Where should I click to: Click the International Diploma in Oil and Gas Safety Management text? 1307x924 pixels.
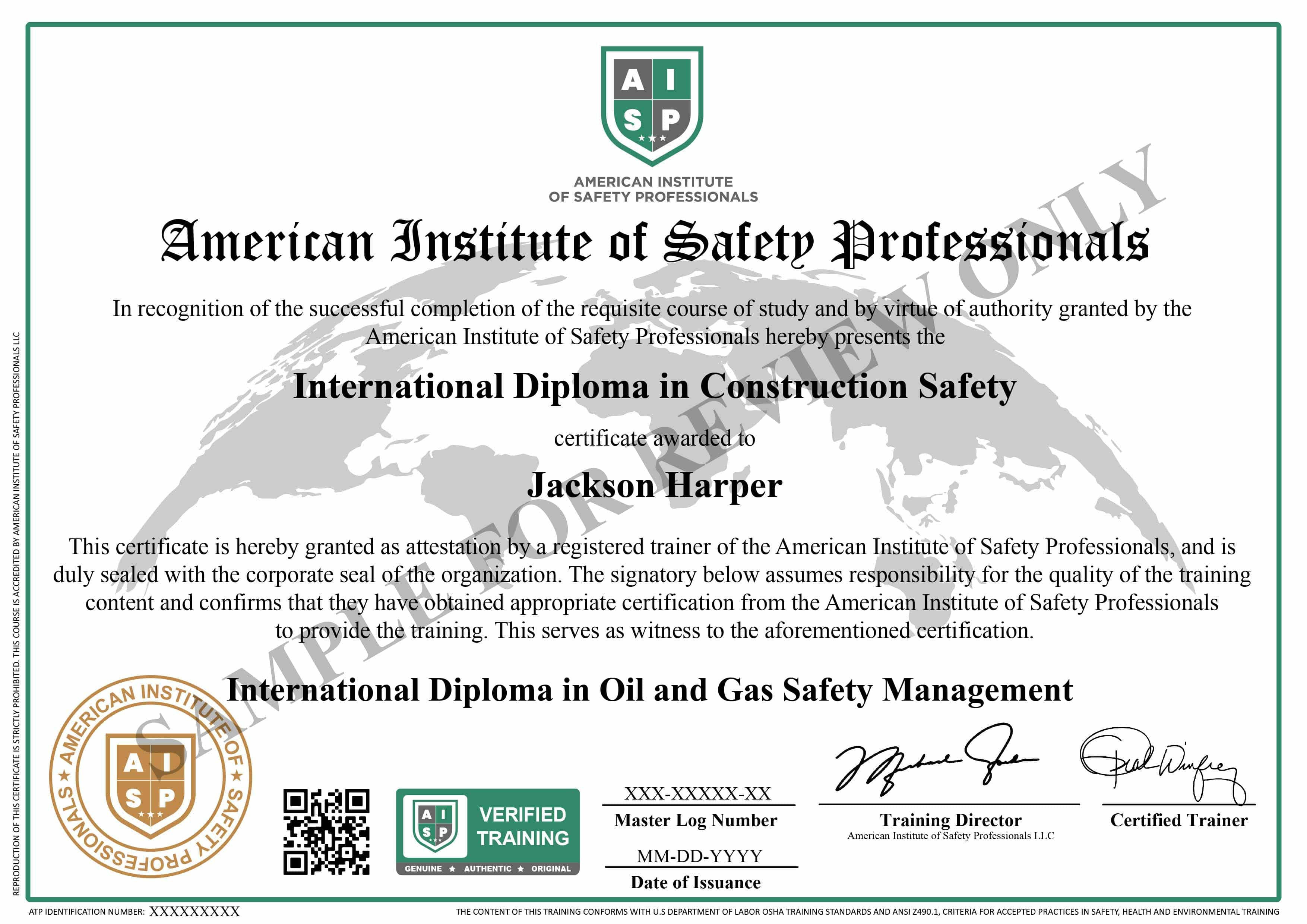tap(649, 690)
